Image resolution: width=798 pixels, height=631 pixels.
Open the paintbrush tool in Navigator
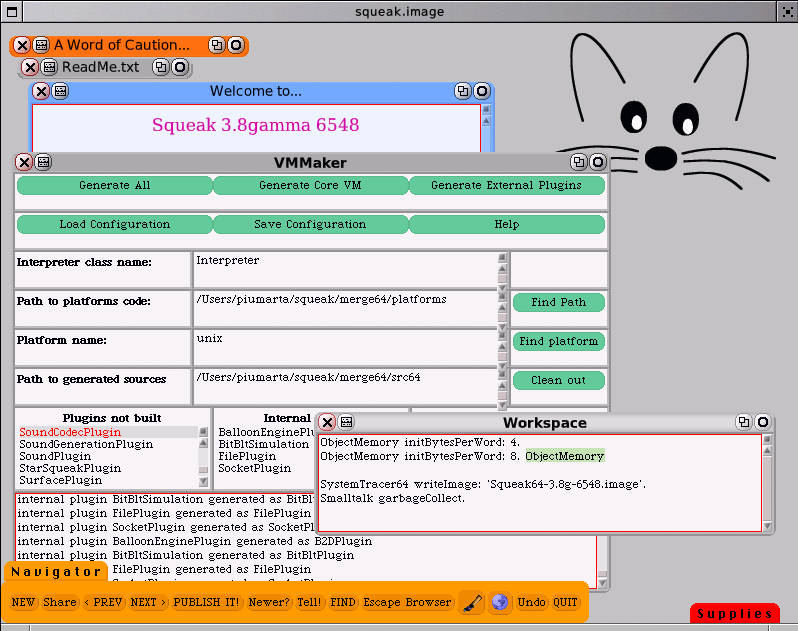pos(471,603)
